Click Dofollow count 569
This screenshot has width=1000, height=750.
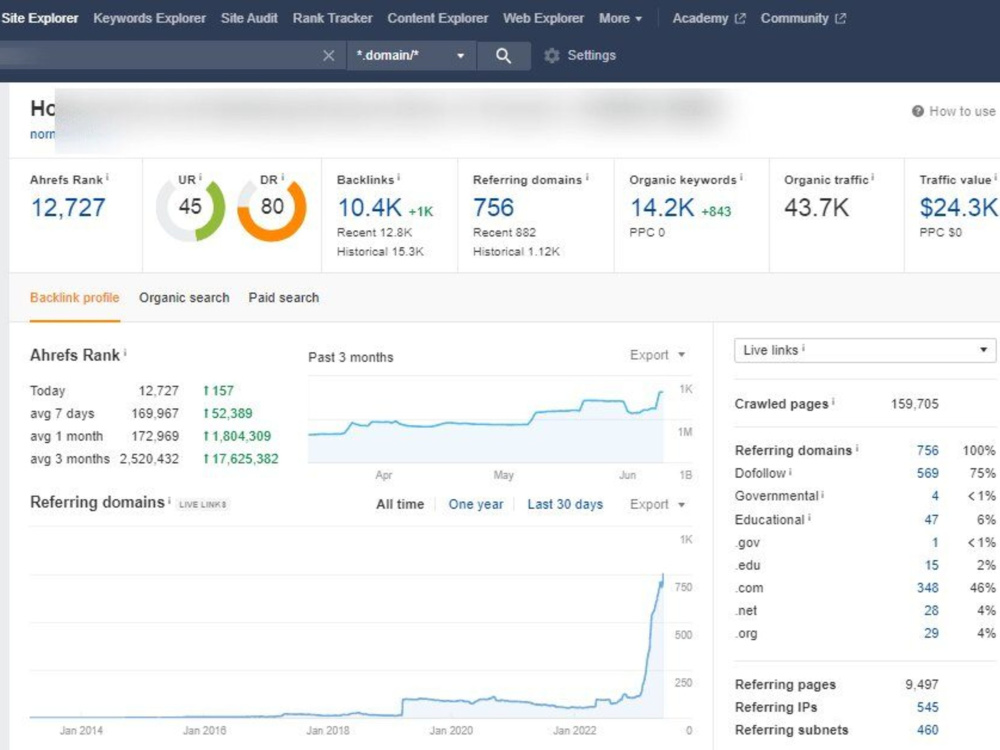point(927,473)
